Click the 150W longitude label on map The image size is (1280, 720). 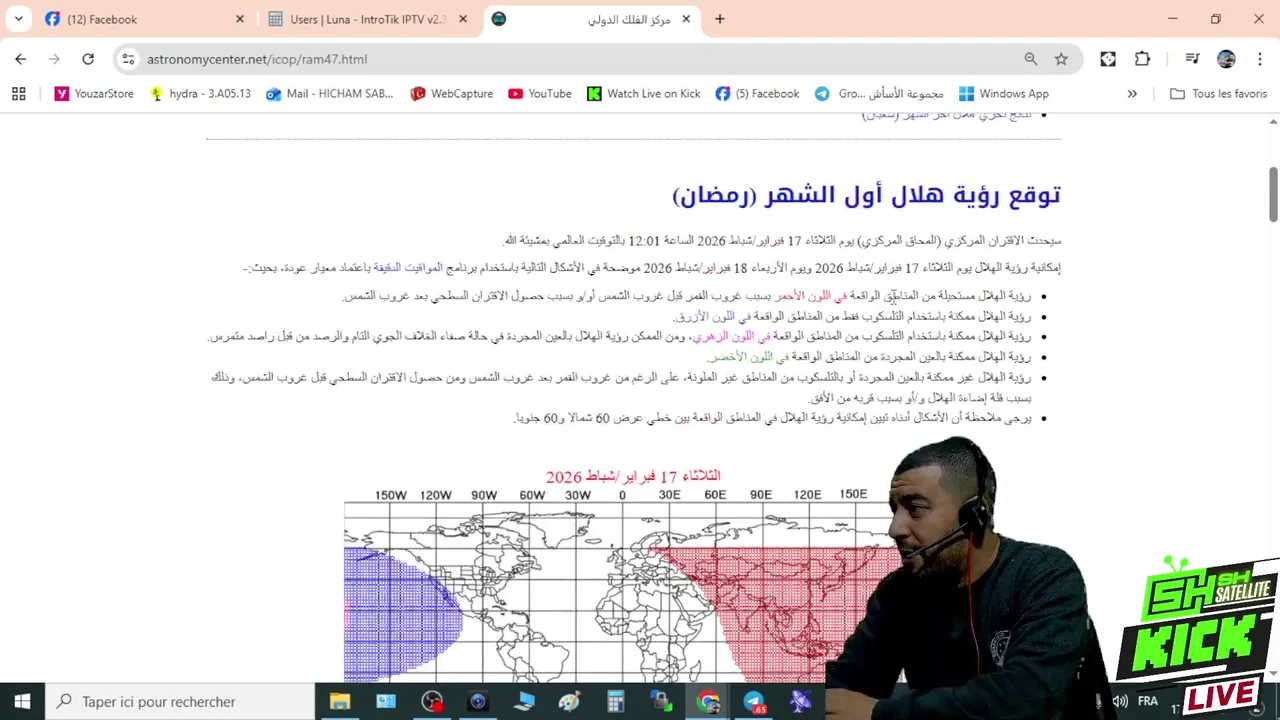(390, 495)
